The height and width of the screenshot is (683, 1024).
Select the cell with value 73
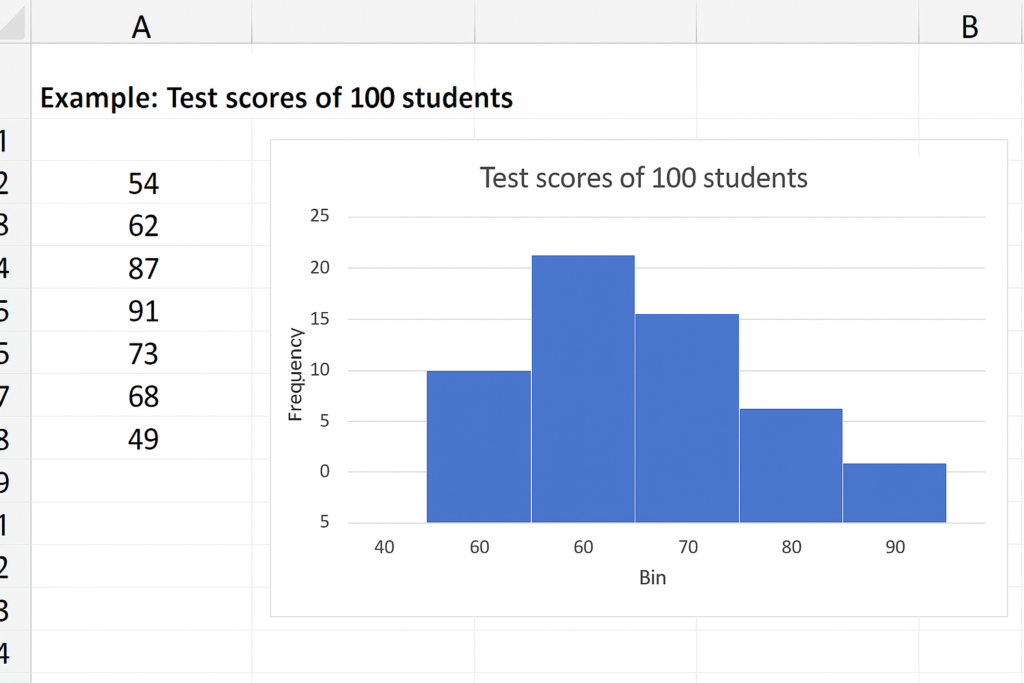[x=143, y=354]
